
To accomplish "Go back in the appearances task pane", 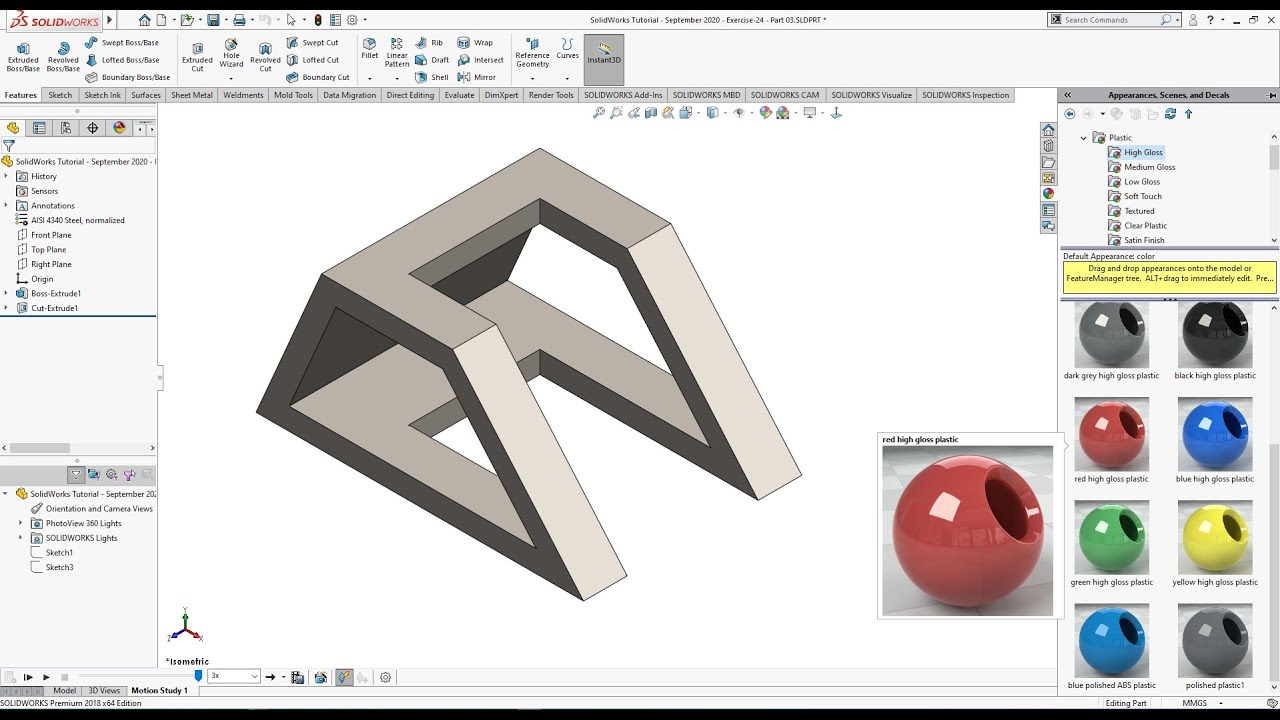I will pyautogui.click(x=1070, y=114).
